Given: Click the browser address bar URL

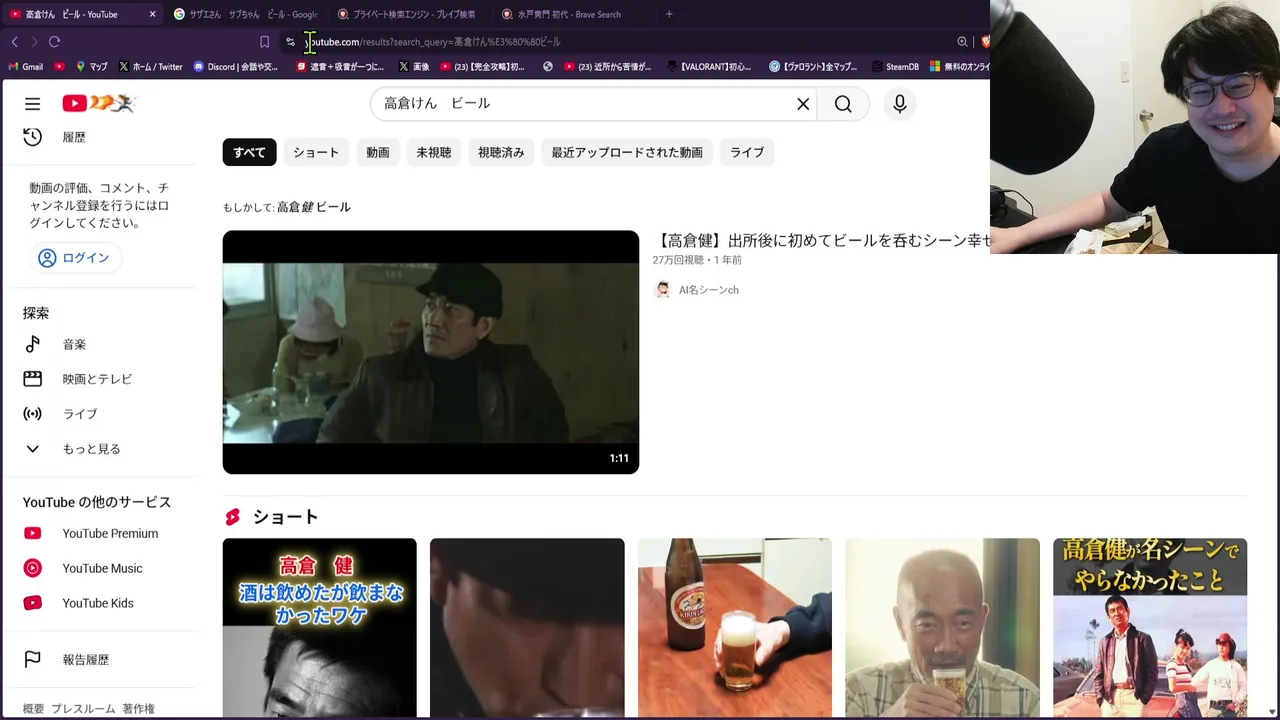Looking at the screenshot, I should point(433,42).
